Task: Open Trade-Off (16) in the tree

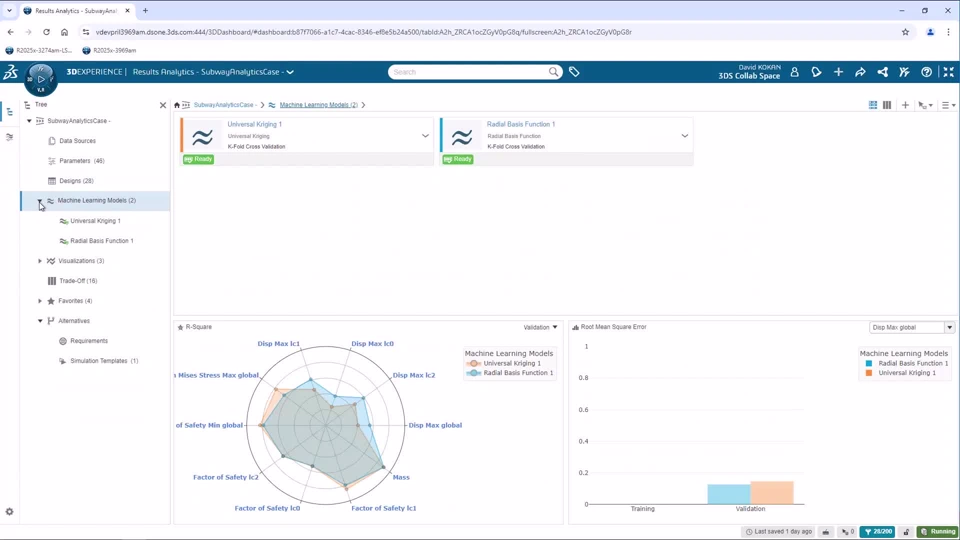Action: click(x=78, y=281)
